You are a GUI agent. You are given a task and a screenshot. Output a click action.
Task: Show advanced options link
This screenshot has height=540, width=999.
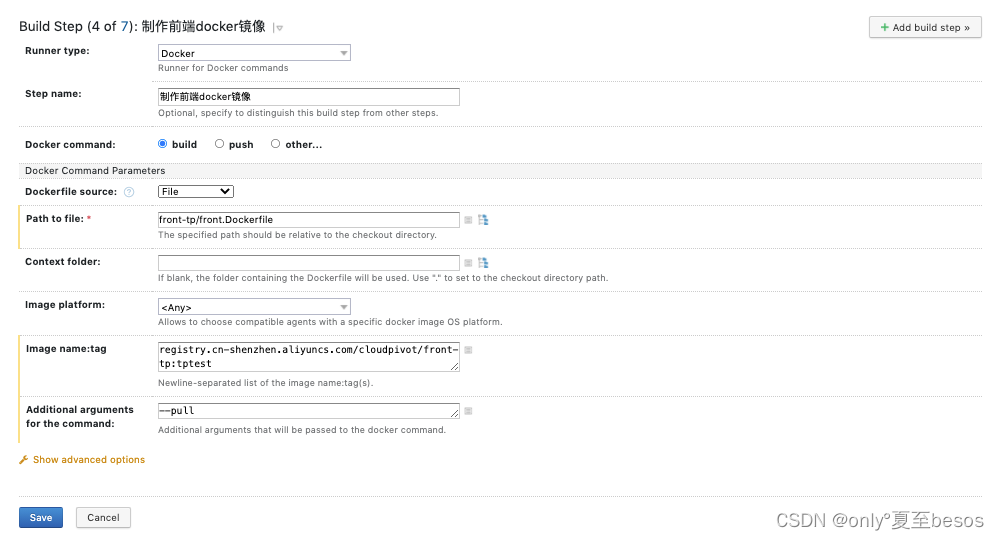[89, 460]
